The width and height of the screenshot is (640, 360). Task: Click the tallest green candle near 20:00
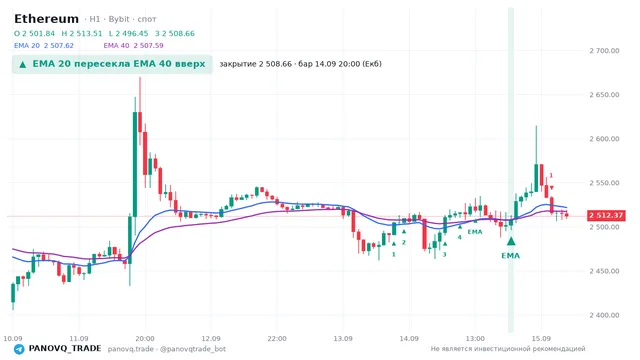(135, 164)
